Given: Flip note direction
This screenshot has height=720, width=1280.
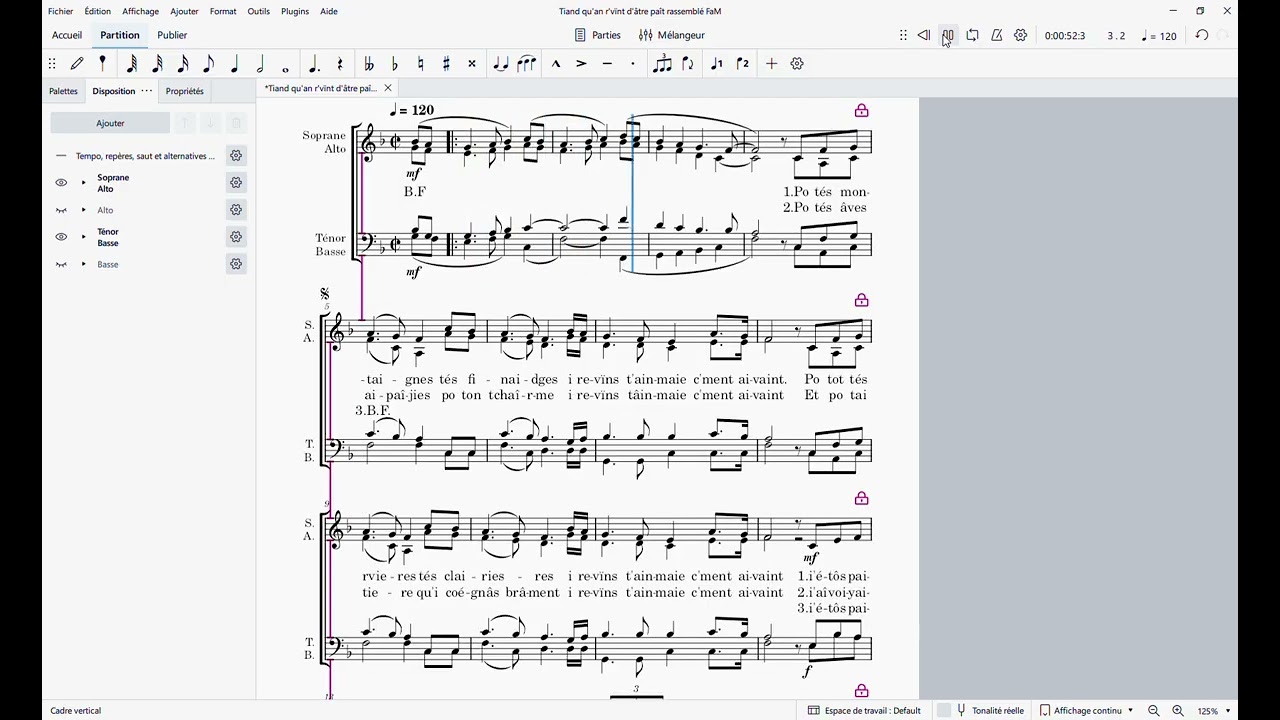Looking at the screenshot, I should tap(688, 63).
